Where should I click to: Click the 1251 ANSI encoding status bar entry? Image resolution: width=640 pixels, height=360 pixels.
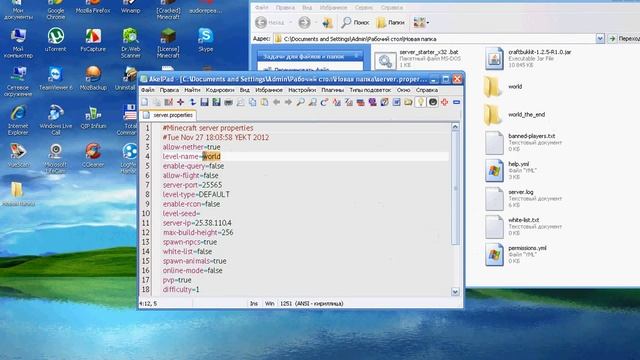tap(311, 303)
